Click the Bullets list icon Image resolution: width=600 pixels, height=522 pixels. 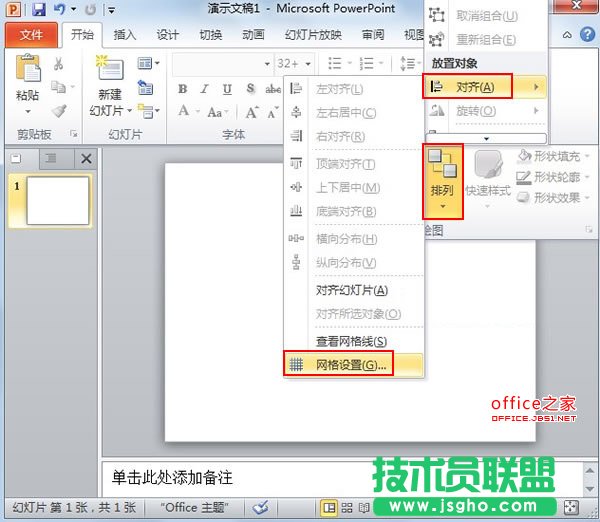(x=335, y=63)
